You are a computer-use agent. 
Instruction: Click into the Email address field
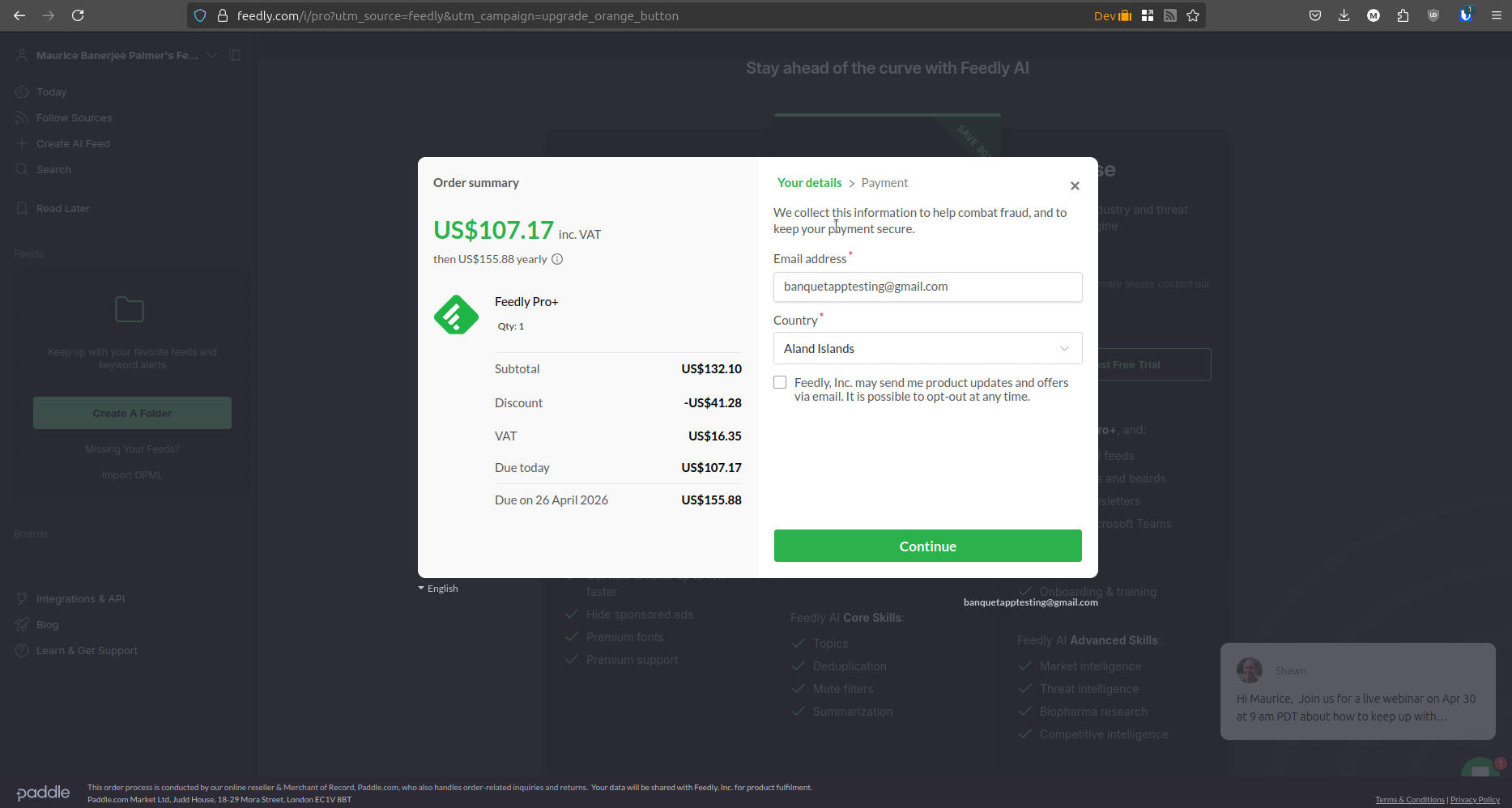tap(927, 287)
